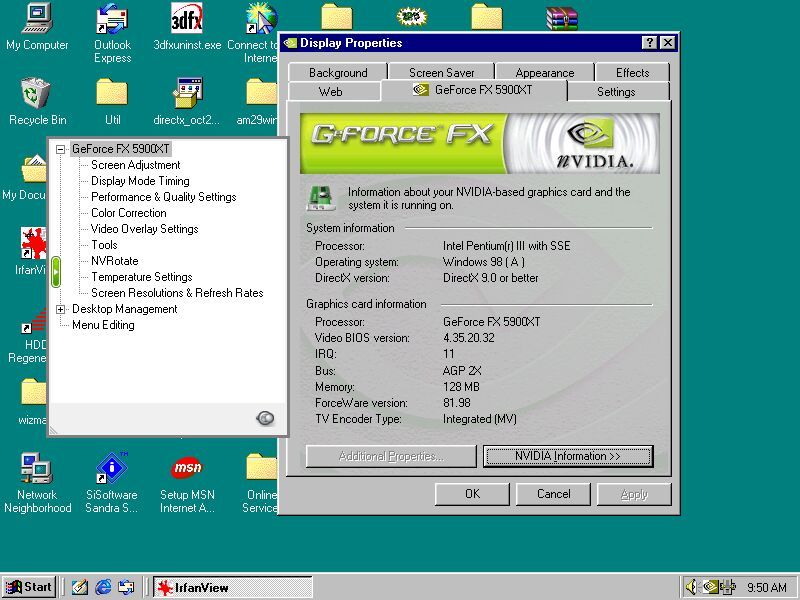Open Screen Resolutions & Refresh Rates entry
The height and width of the screenshot is (600, 800).
177,293
